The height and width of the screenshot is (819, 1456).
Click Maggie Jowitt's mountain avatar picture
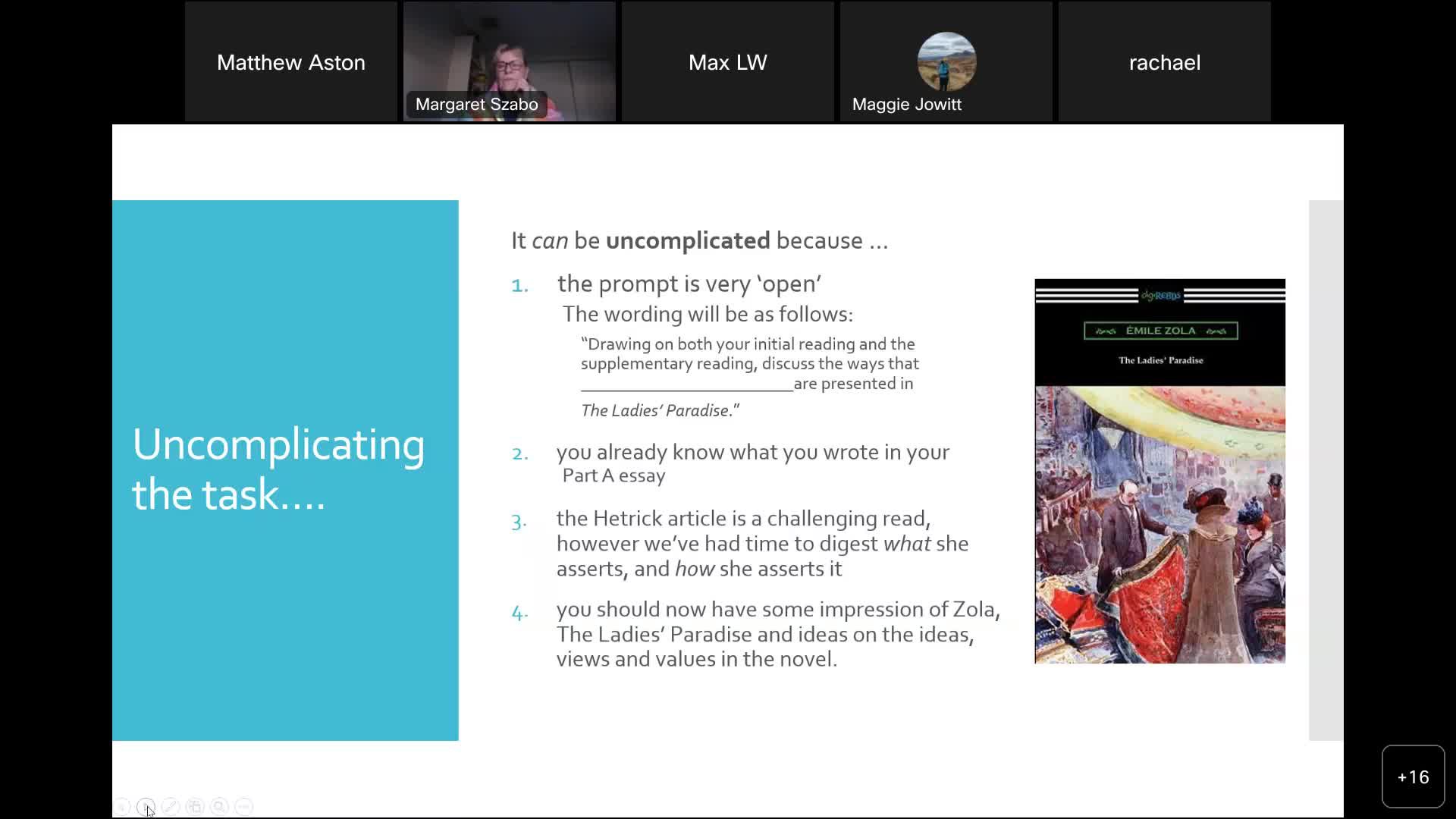click(946, 61)
